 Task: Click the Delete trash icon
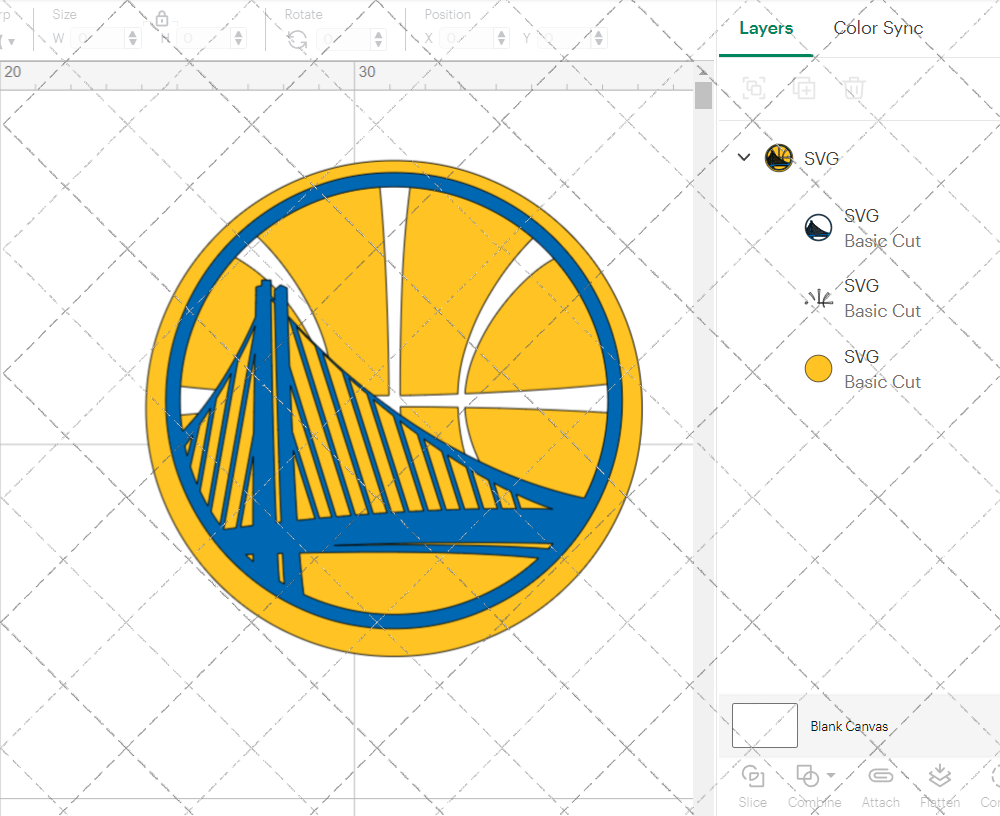[x=854, y=88]
